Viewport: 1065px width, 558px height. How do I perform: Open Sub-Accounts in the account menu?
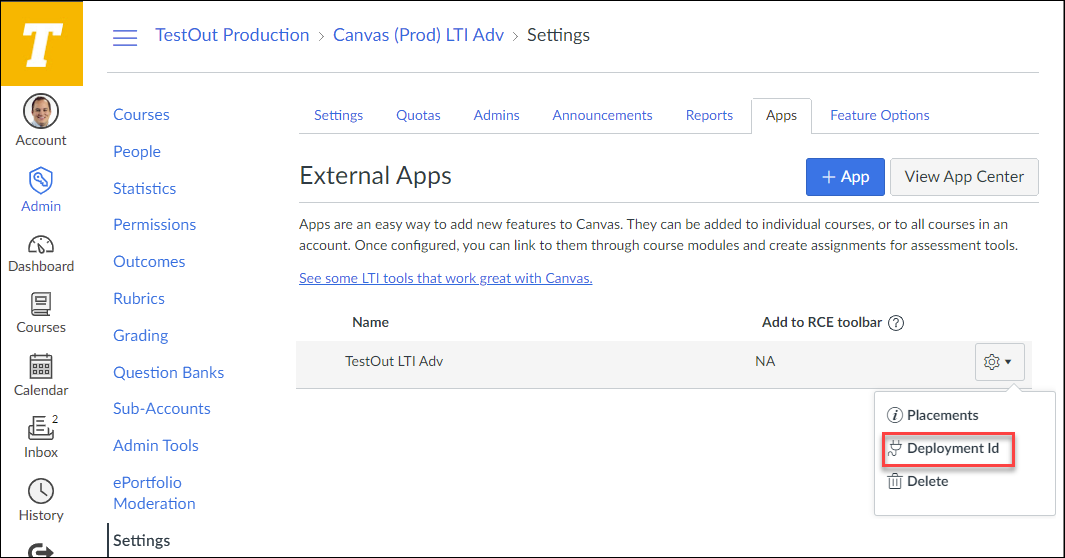pyautogui.click(x=162, y=409)
